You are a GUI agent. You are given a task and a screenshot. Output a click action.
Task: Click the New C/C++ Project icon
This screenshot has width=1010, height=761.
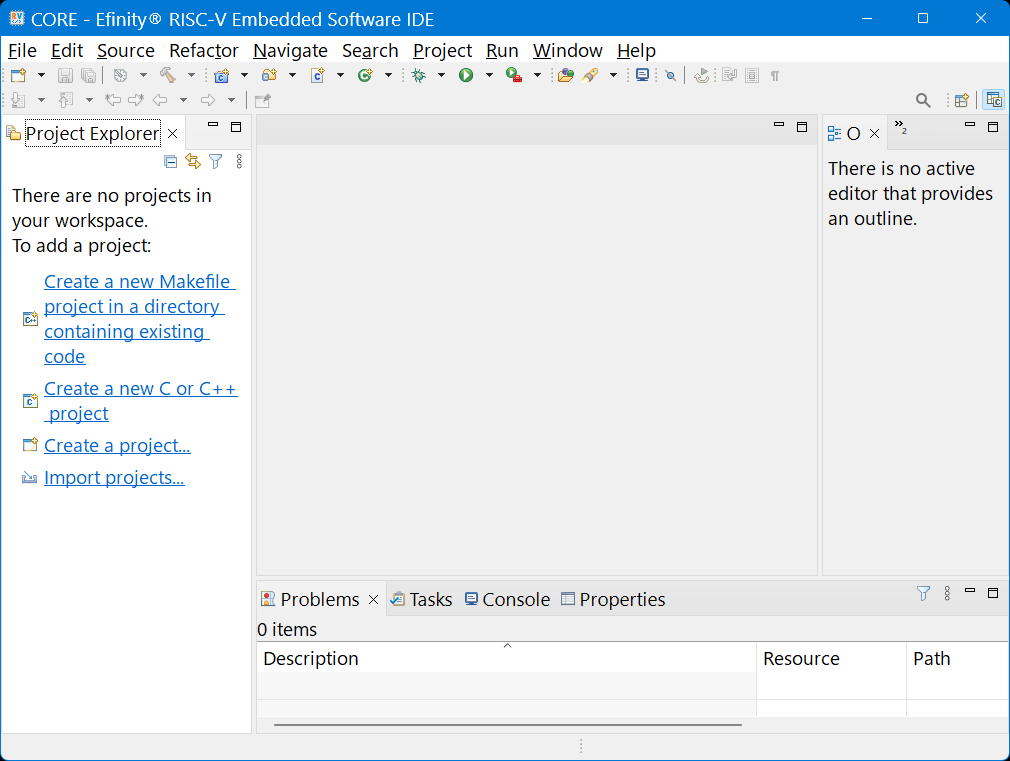221,75
